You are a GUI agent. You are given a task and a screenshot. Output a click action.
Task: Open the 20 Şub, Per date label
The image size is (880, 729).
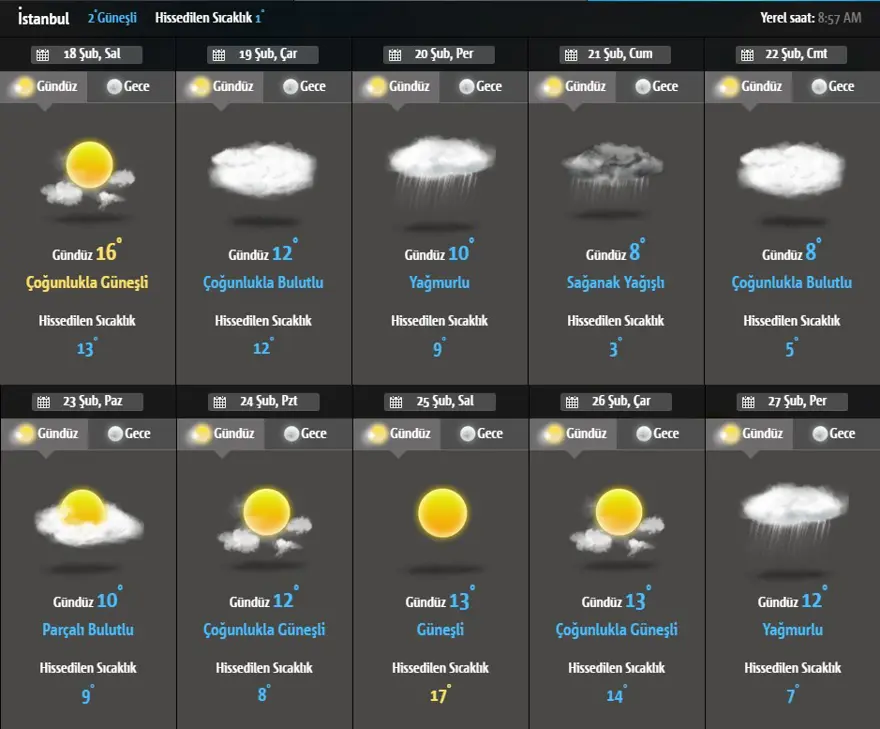(x=444, y=54)
